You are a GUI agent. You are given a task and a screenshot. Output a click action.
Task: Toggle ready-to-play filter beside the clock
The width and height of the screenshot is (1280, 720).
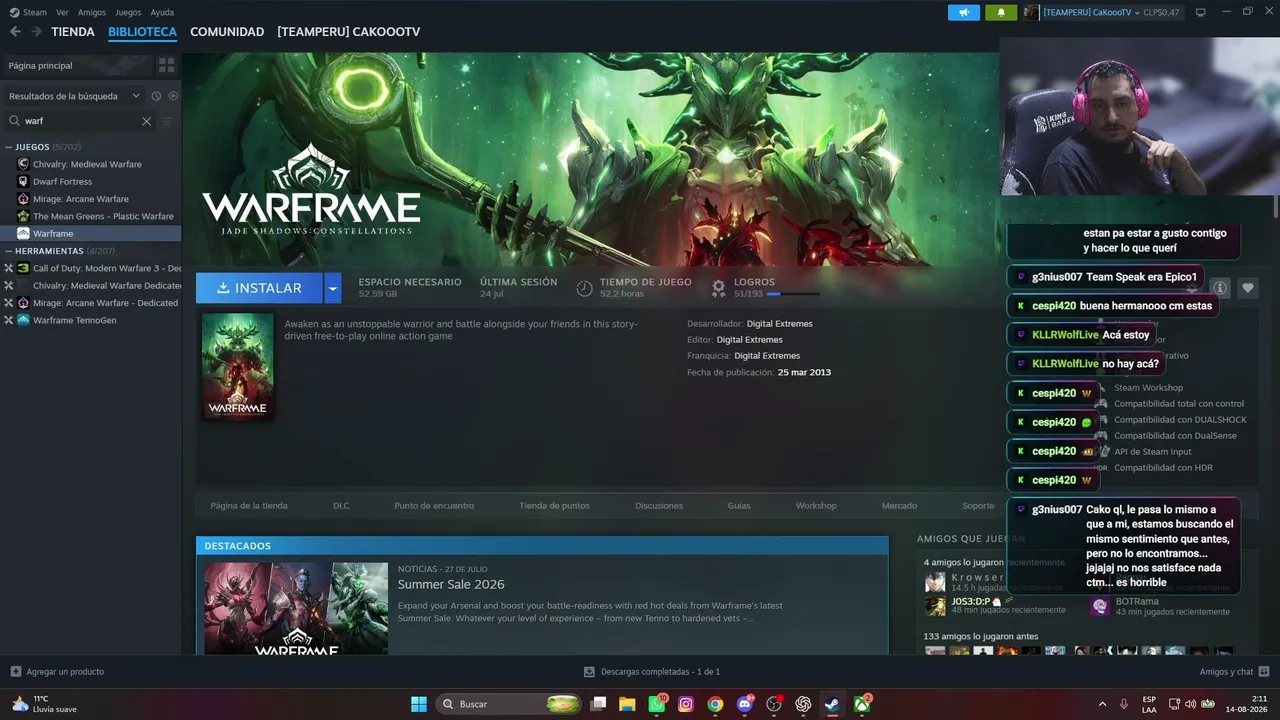coord(173,96)
